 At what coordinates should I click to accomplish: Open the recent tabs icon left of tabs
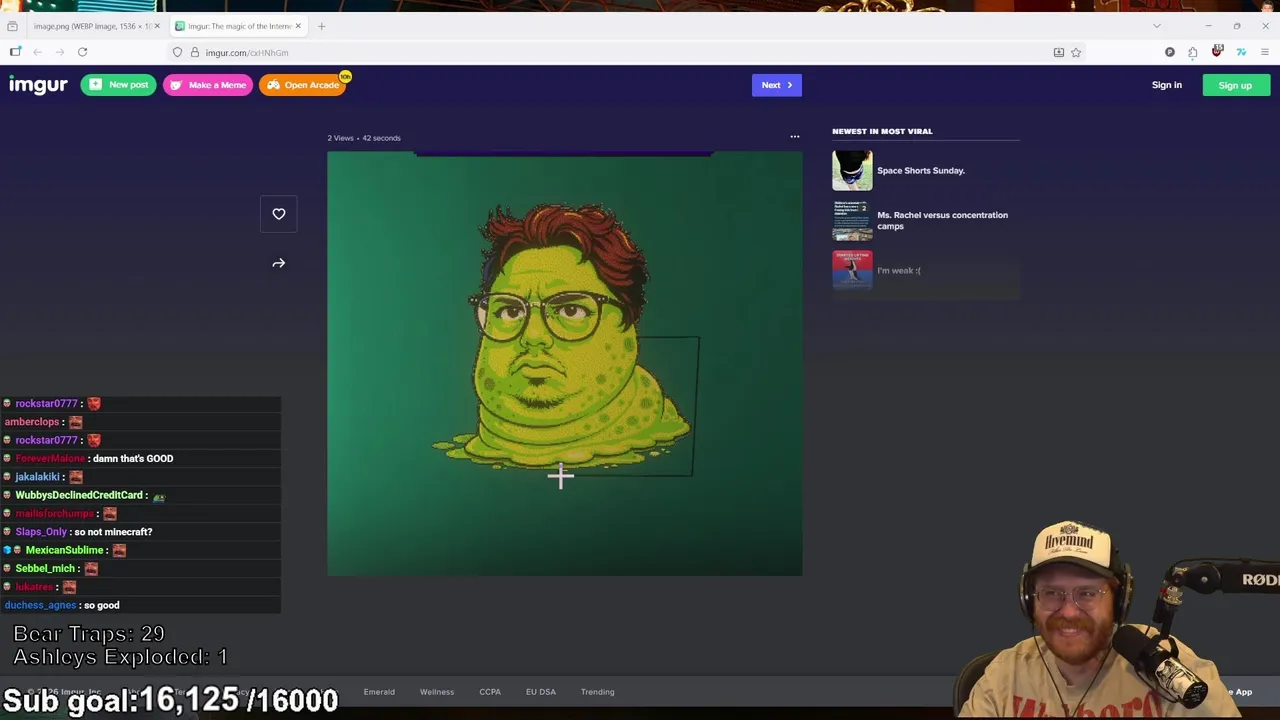point(12,26)
